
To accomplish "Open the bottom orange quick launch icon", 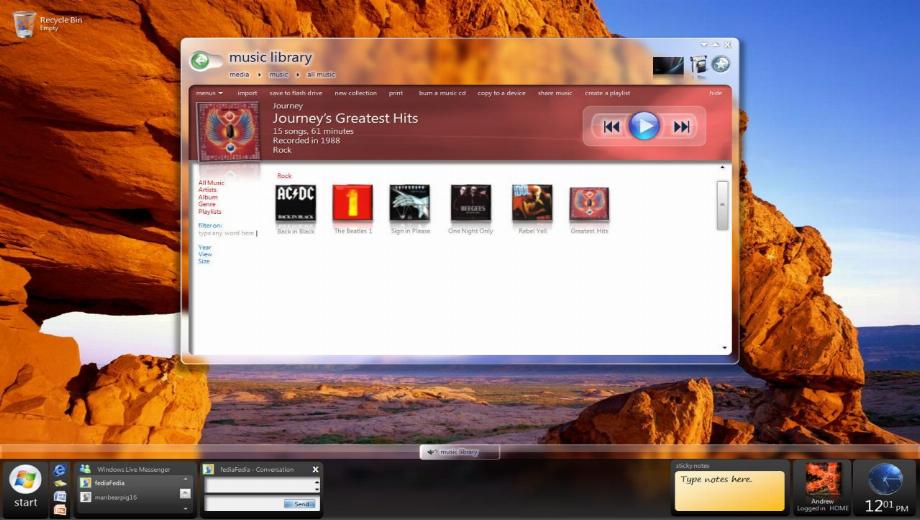I will 59,509.
